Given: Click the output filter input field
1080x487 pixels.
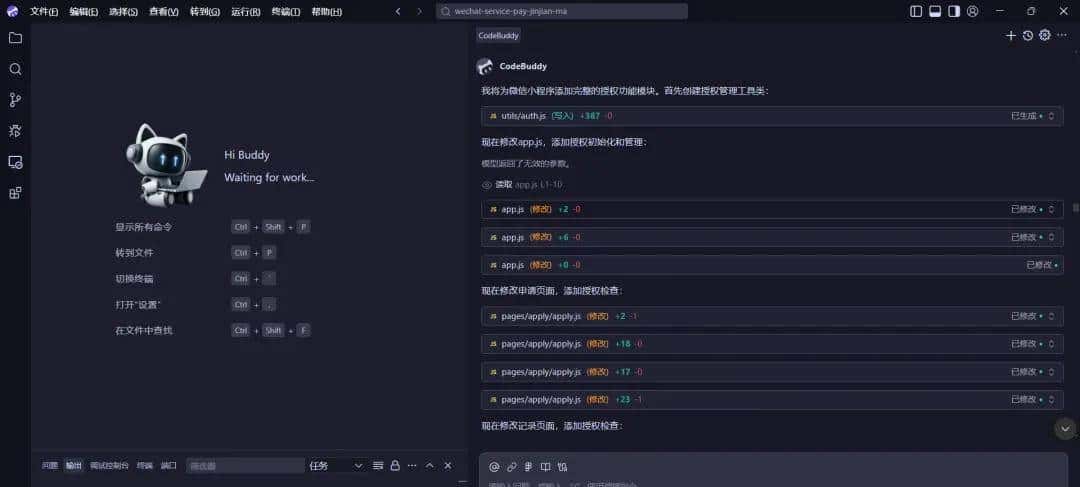Looking at the screenshot, I should [245, 466].
